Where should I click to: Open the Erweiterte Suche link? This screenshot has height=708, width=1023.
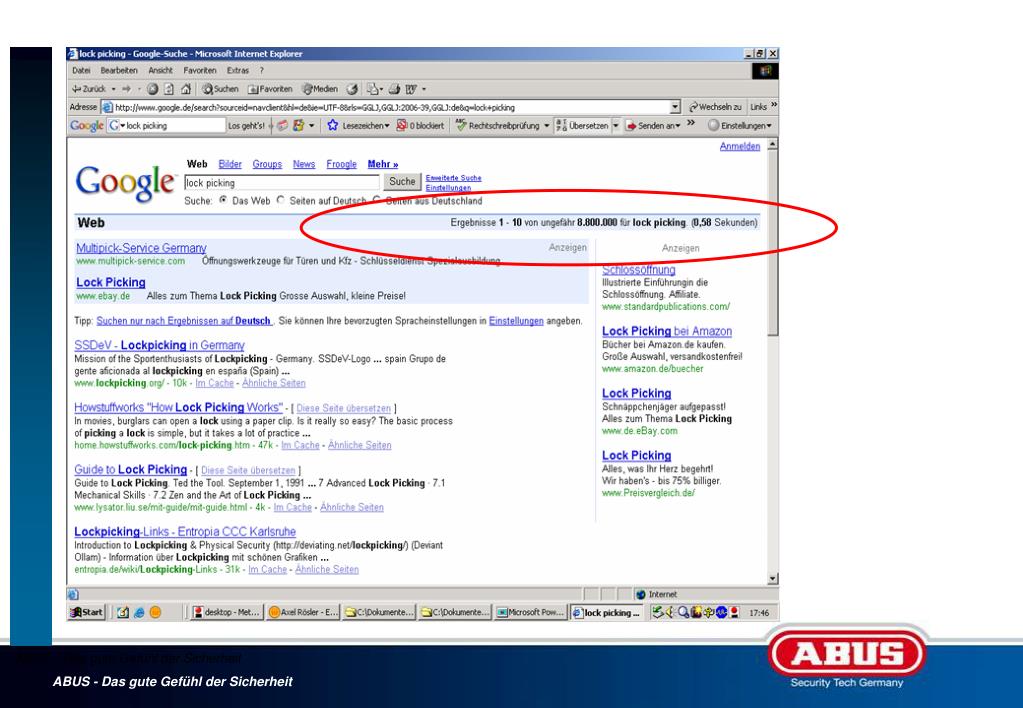[453, 177]
